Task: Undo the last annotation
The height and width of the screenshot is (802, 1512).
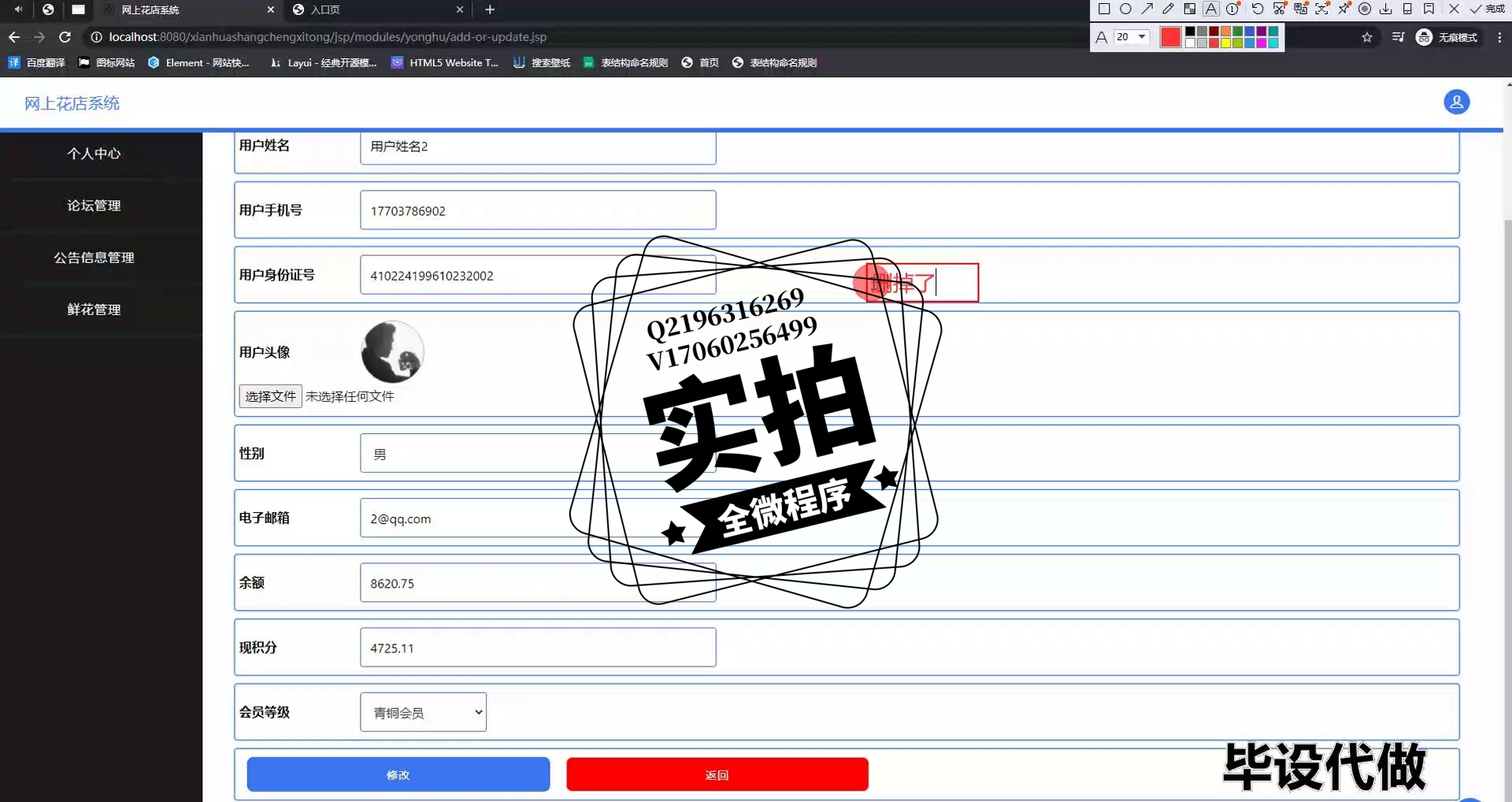Action: coord(1258,9)
